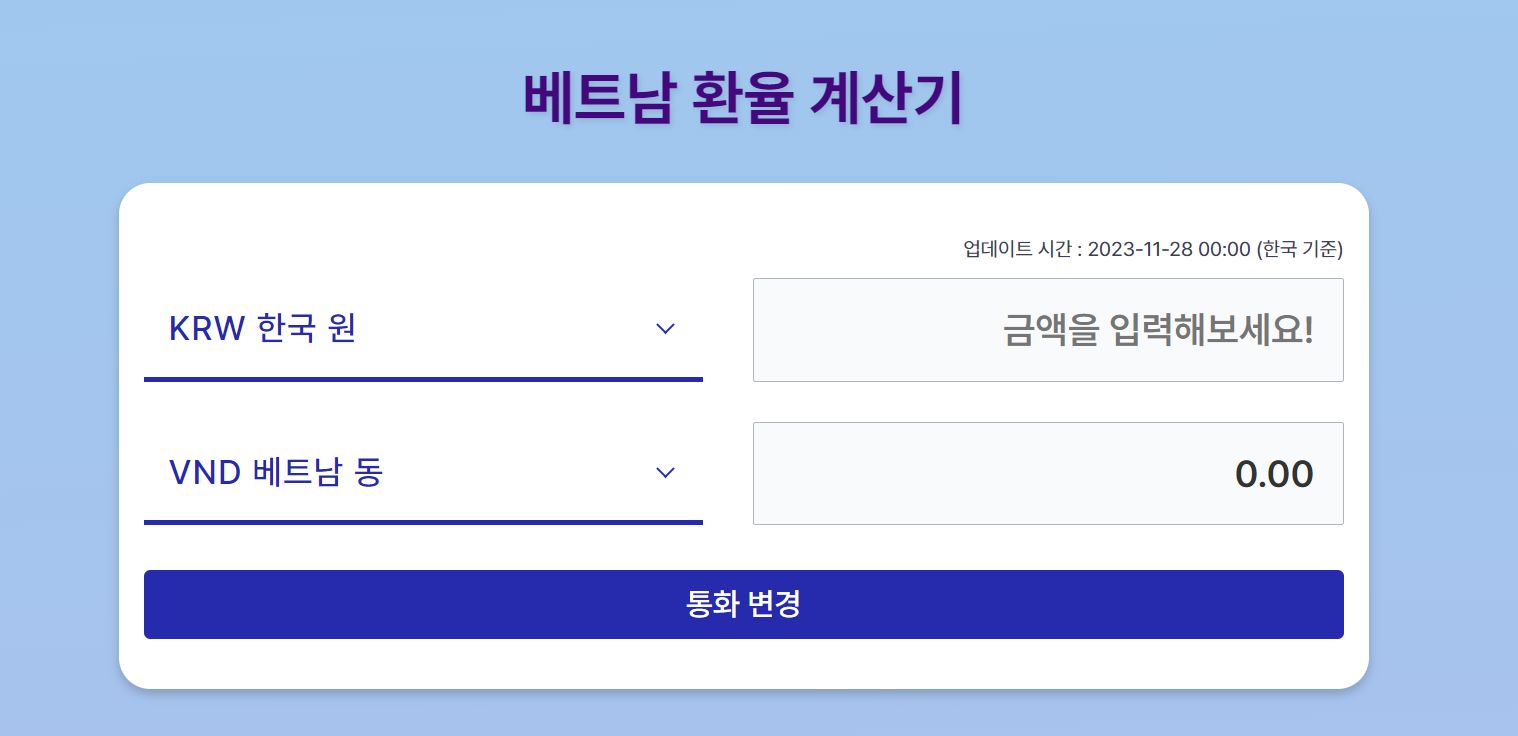Click inside the white calculator card
Screen dimensions: 1518x736
pos(744,435)
